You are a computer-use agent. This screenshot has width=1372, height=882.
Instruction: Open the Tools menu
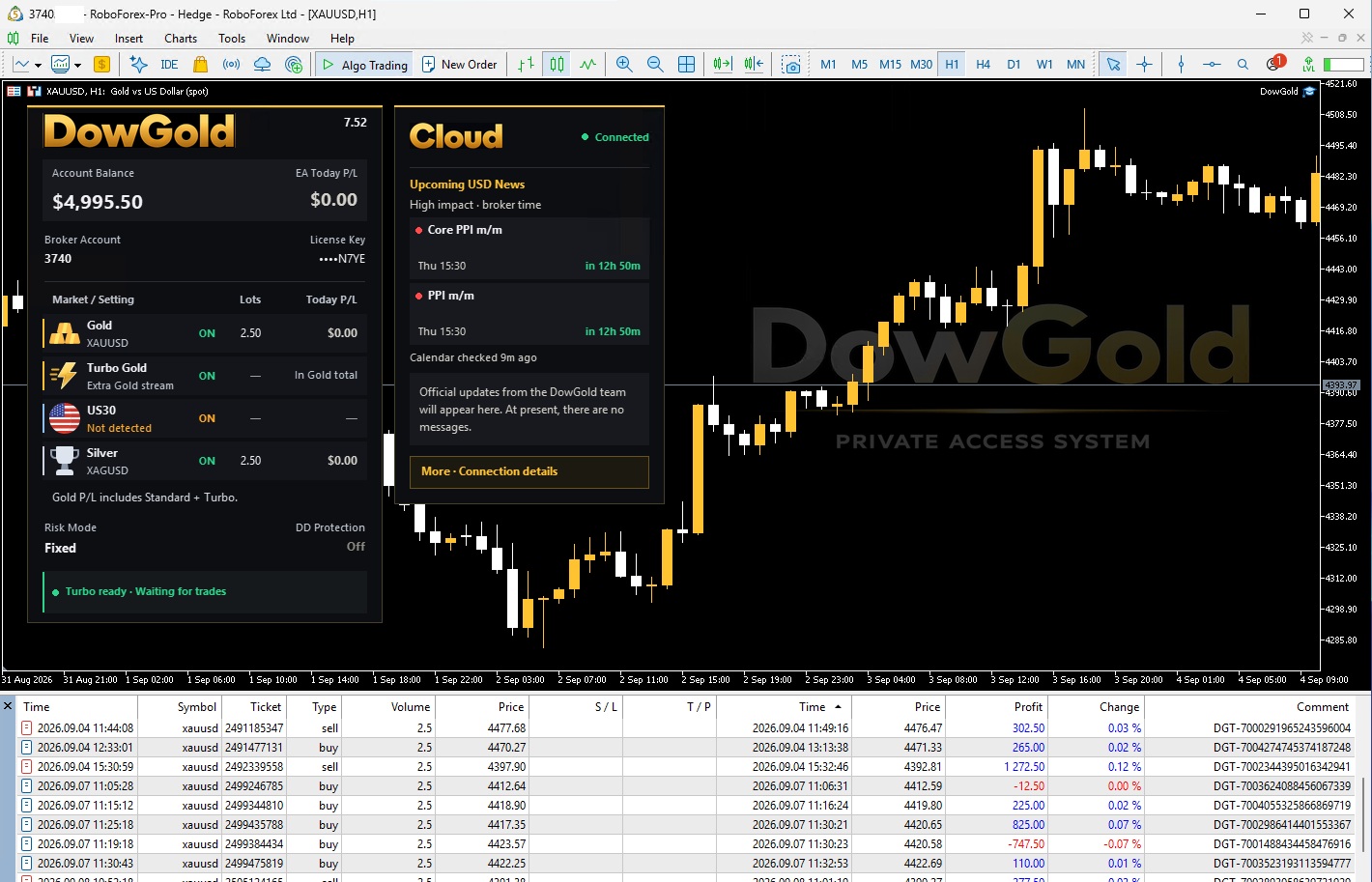pyautogui.click(x=232, y=39)
